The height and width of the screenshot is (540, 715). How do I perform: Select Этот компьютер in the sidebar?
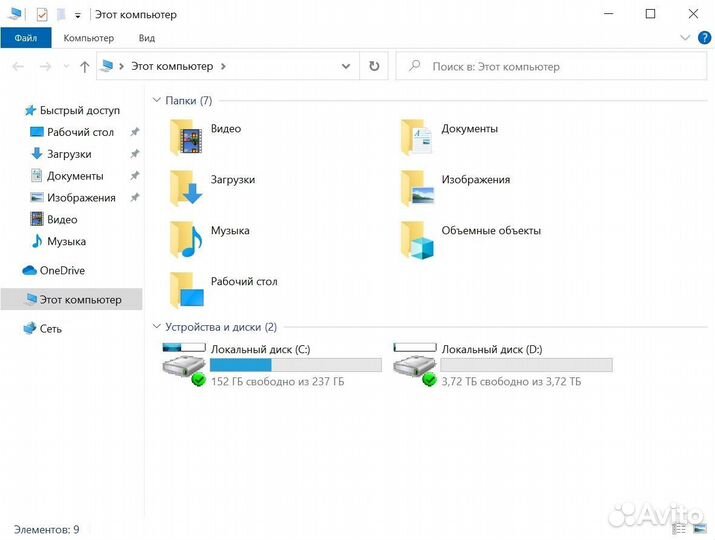coord(72,300)
